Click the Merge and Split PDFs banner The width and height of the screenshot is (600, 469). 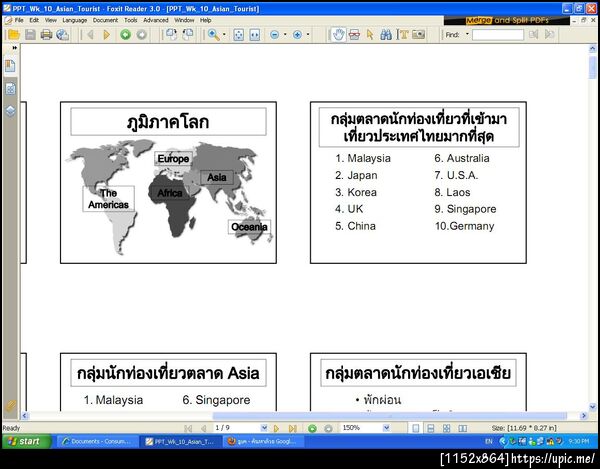point(507,20)
